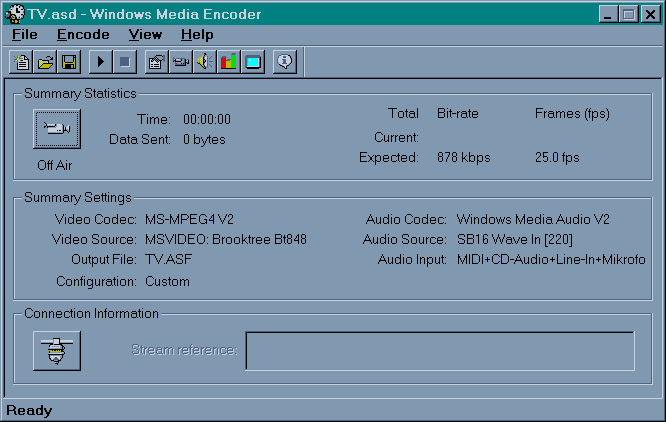The image size is (666, 422).
Task: Open the Encode menu
Action: (83, 34)
